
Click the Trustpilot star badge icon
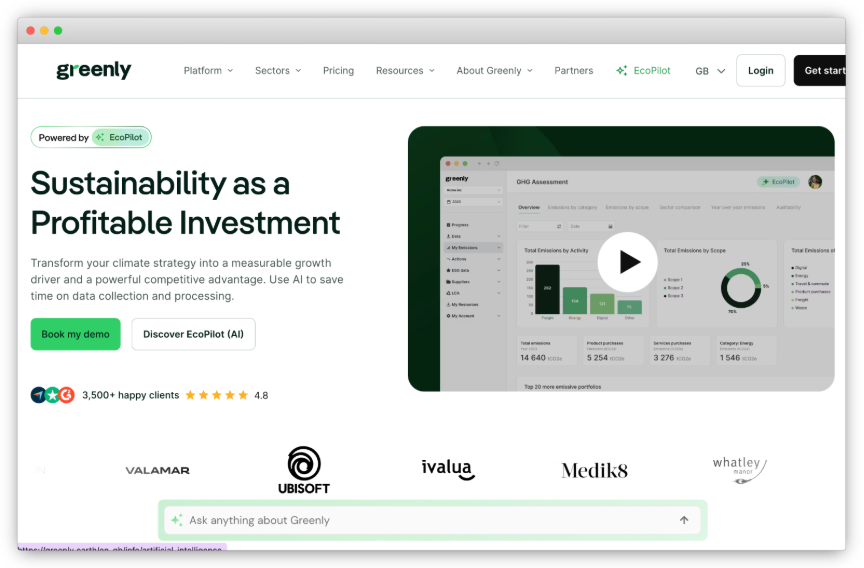tap(52, 395)
